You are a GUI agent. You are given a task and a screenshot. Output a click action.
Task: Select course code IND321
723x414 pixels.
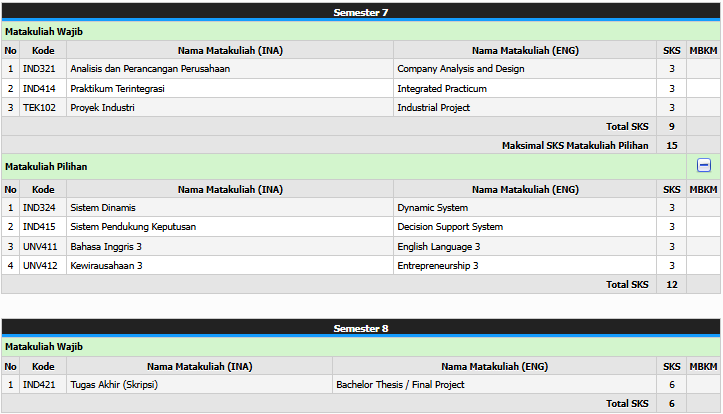(37, 69)
